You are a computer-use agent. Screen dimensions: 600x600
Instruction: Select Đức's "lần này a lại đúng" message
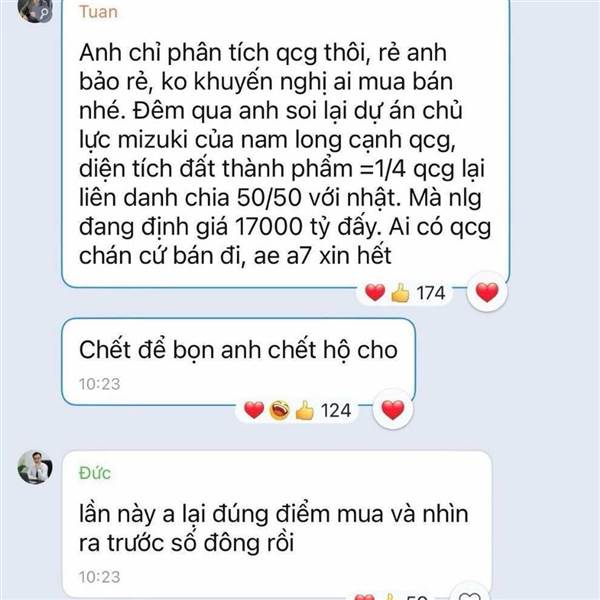point(277,525)
